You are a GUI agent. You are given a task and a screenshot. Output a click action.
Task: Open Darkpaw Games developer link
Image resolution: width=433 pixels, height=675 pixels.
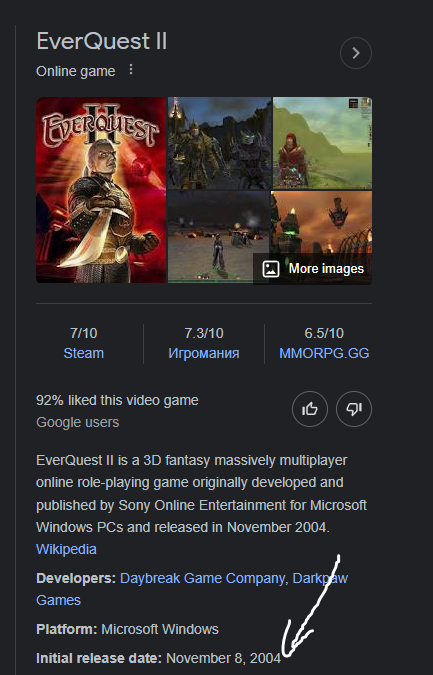(192, 589)
